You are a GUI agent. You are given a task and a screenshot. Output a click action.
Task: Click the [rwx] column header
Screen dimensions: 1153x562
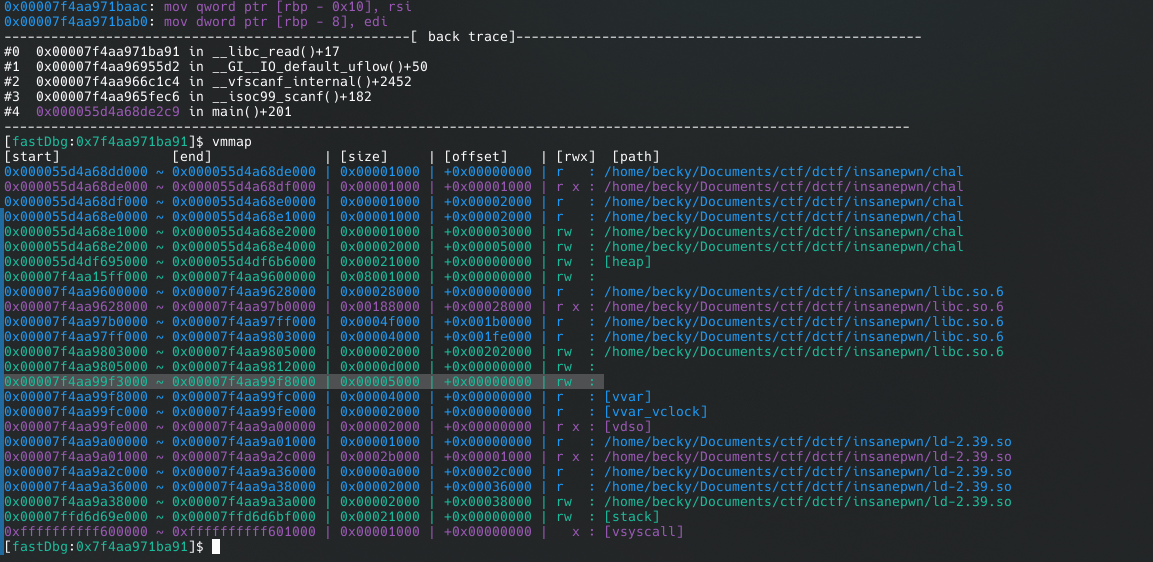(x=576, y=156)
